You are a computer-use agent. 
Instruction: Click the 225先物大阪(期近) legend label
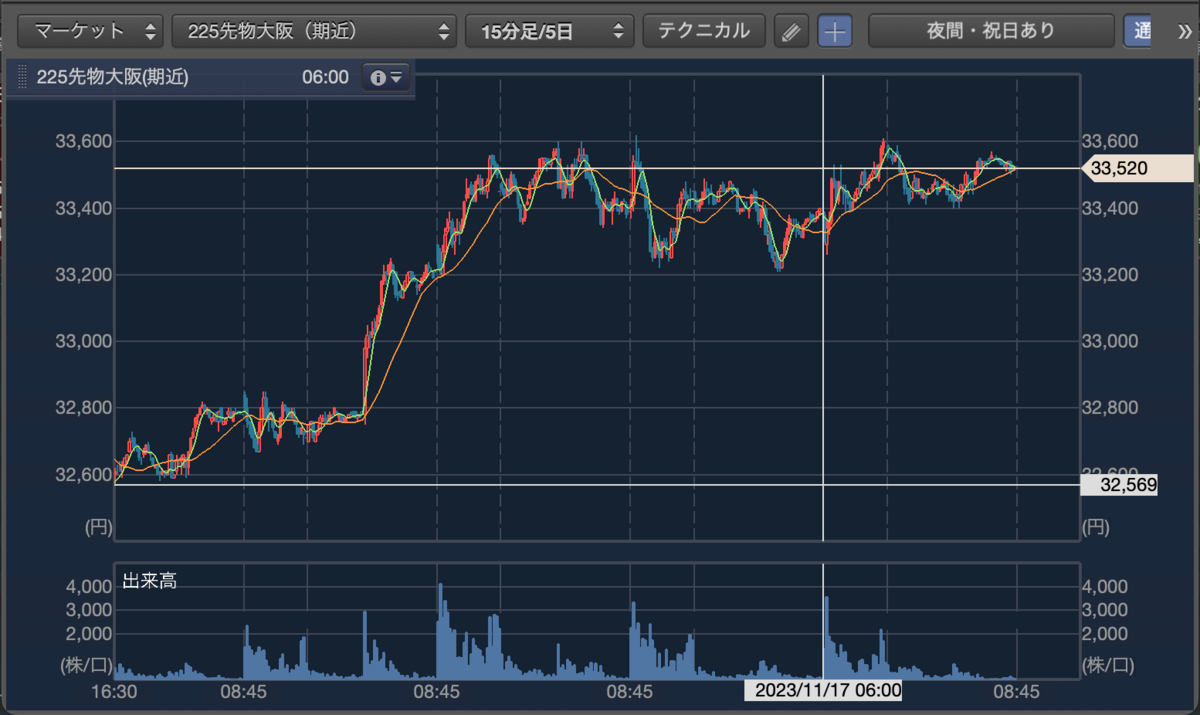(x=112, y=77)
